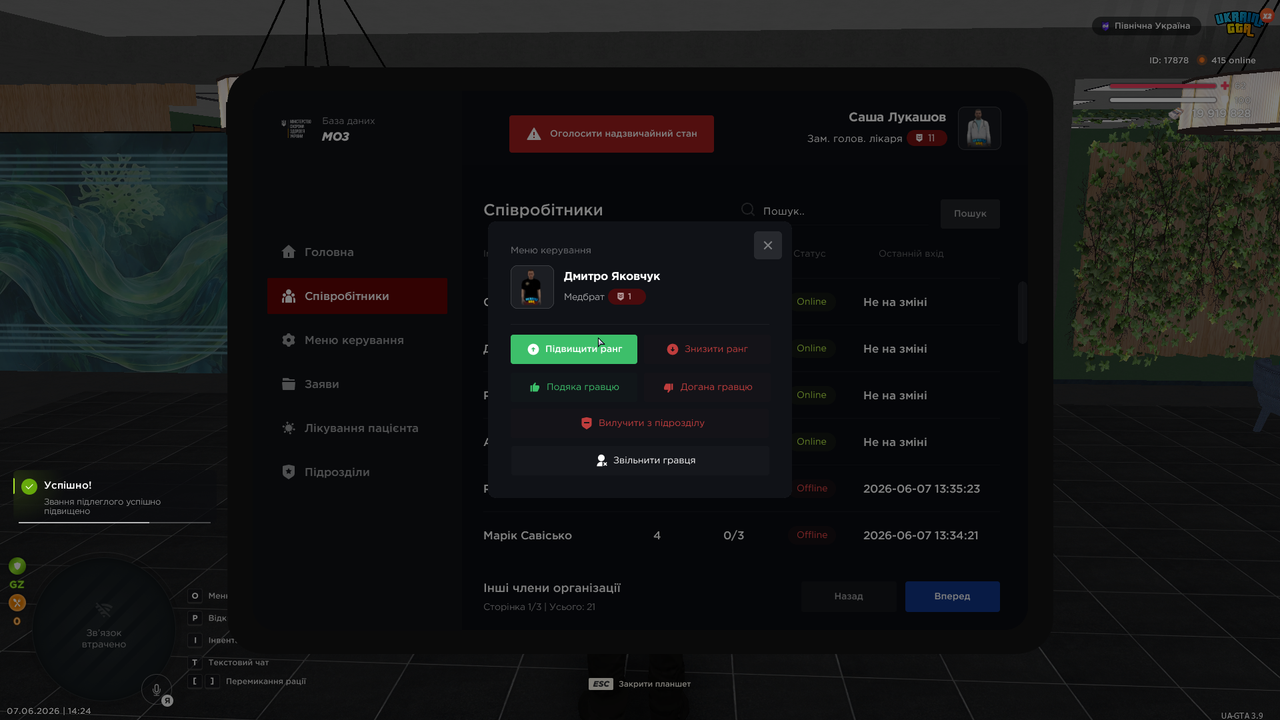Click the green Підвищити ранг button
Screen dimensions: 1280x720
point(574,349)
